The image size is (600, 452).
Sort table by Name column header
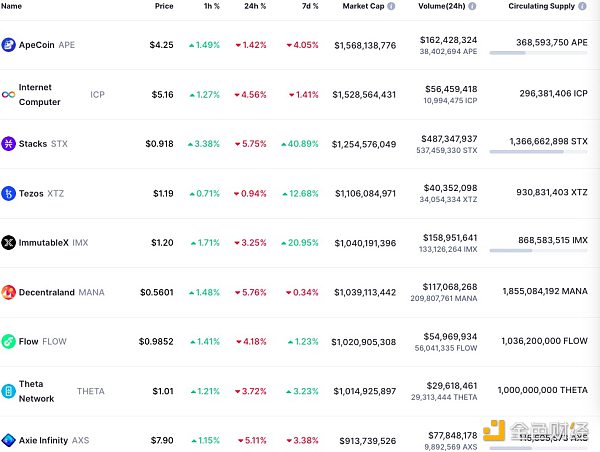click(x=12, y=6)
